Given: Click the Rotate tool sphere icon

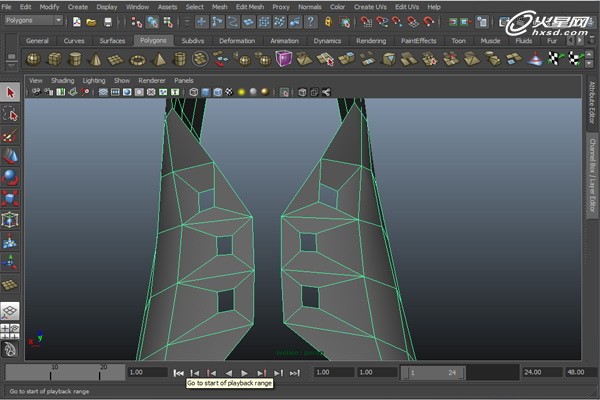Looking at the screenshot, I should pos(11,177).
